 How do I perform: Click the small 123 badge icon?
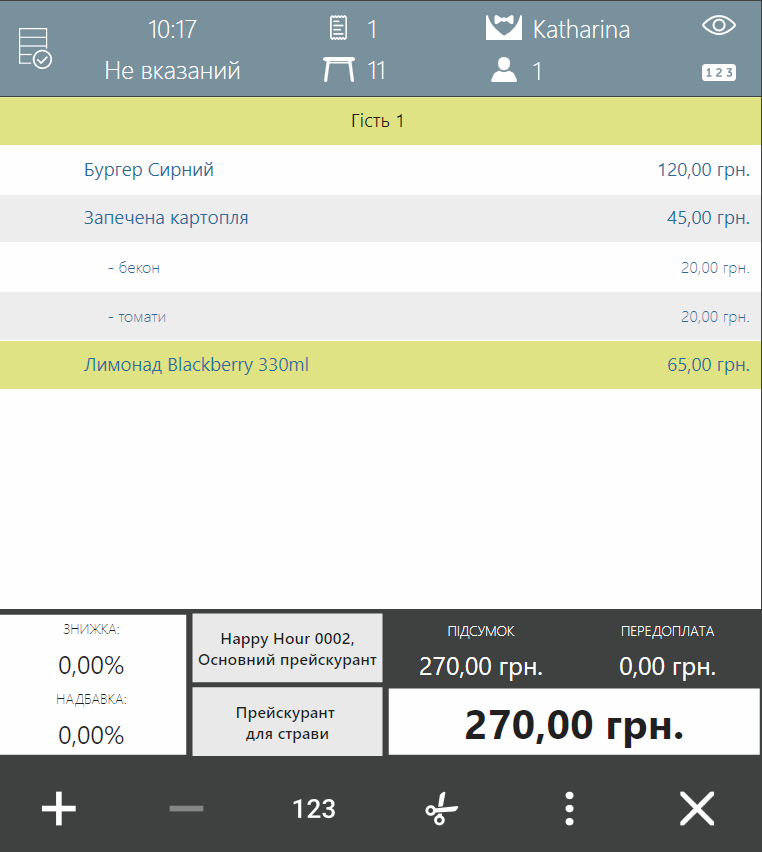[718, 72]
